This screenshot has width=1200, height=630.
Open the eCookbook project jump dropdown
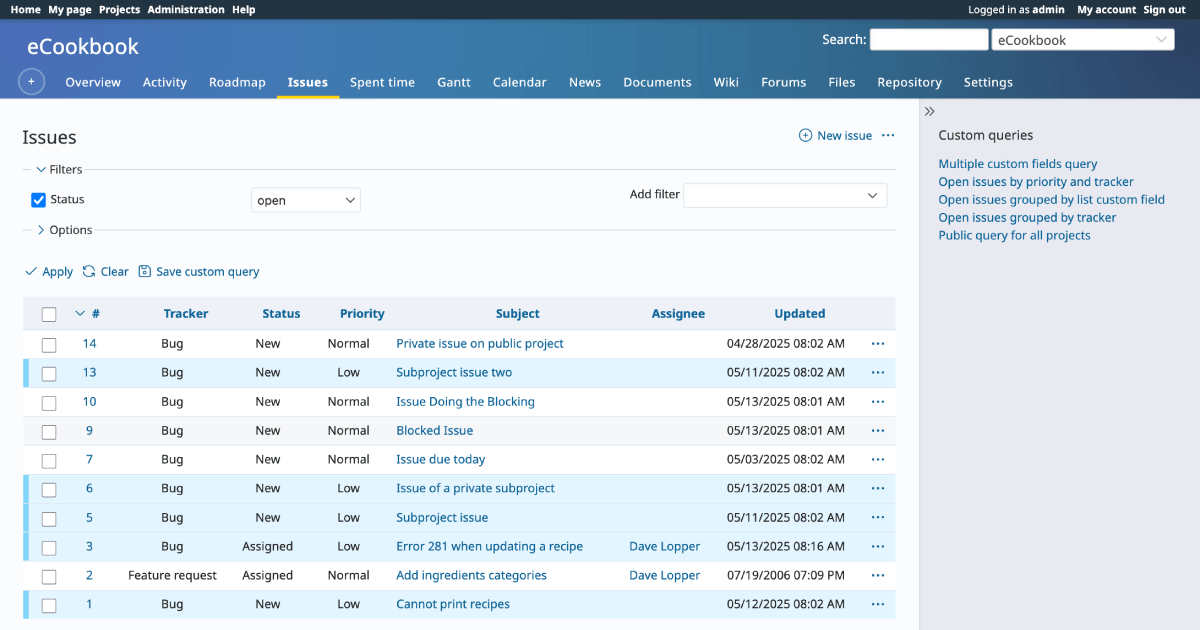1082,40
